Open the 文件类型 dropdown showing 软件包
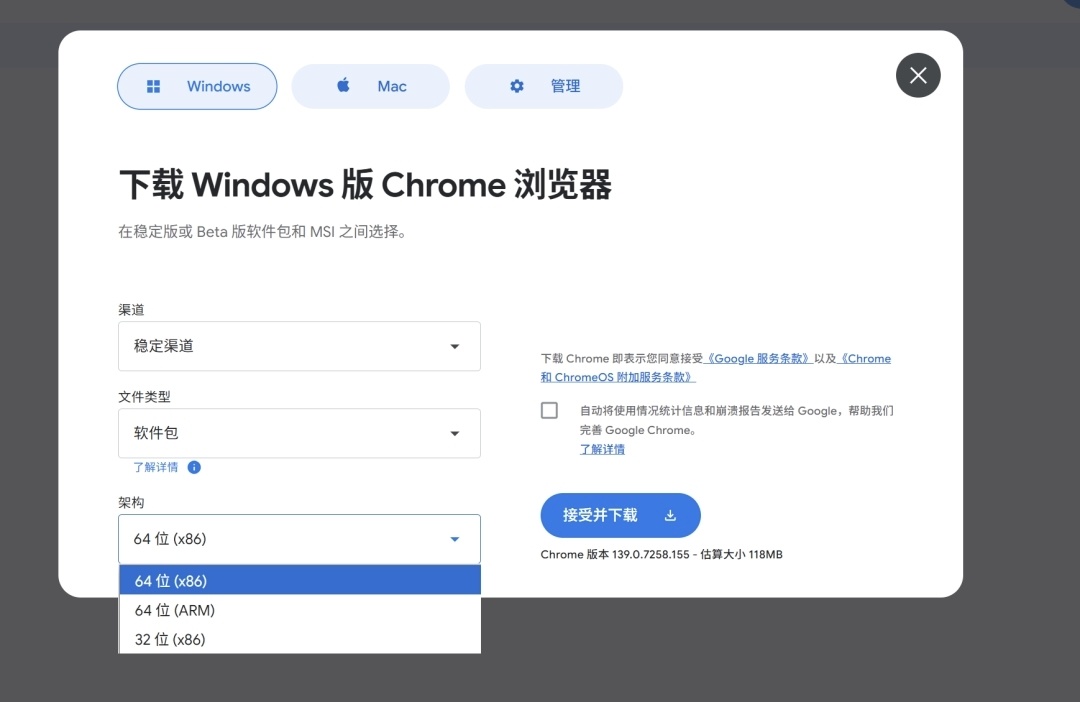 pos(299,433)
